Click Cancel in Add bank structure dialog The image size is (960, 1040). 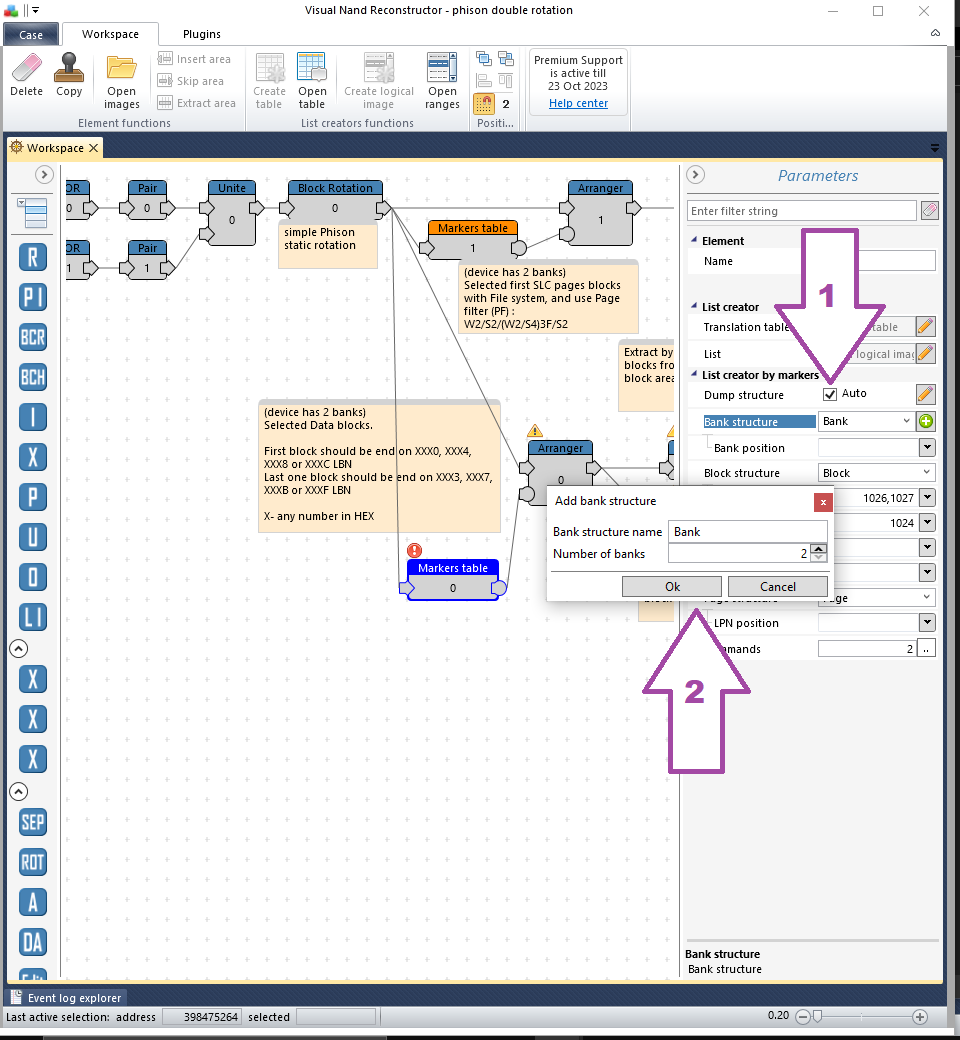(778, 586)
